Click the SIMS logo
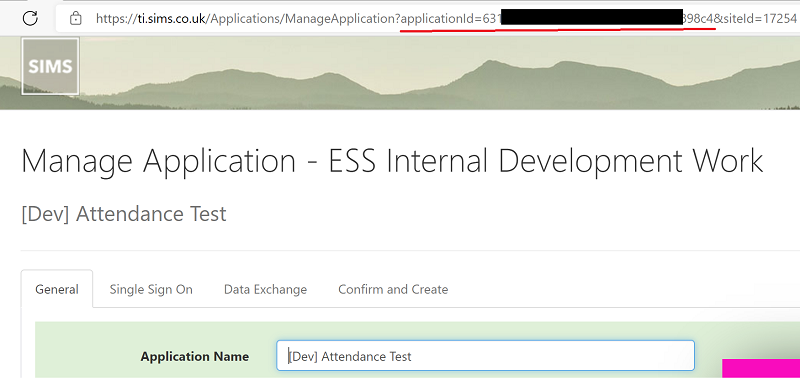Screen dimensions: 800x380 click(x=51, y=66)
